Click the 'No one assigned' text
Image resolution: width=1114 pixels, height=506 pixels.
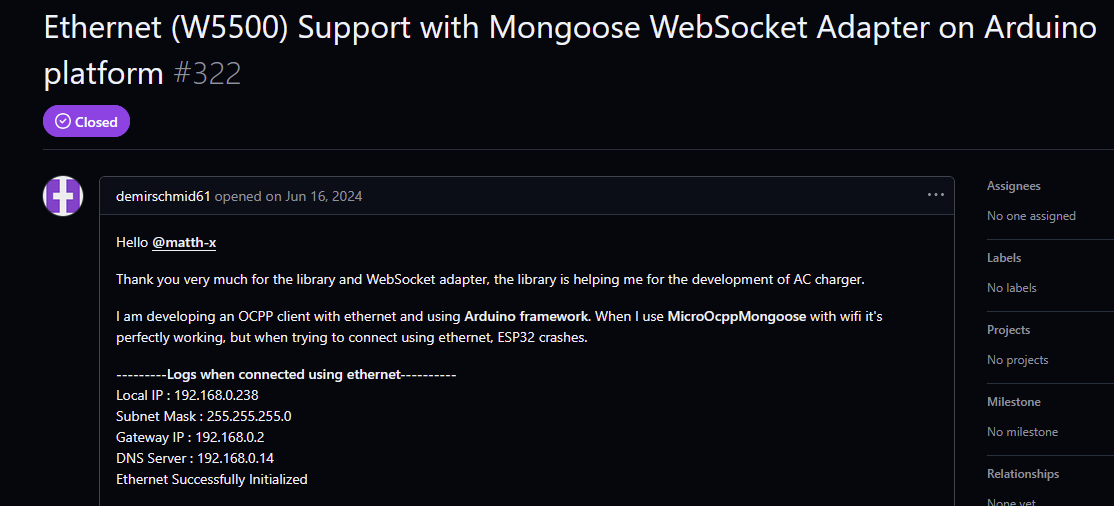click(1031, 216)
